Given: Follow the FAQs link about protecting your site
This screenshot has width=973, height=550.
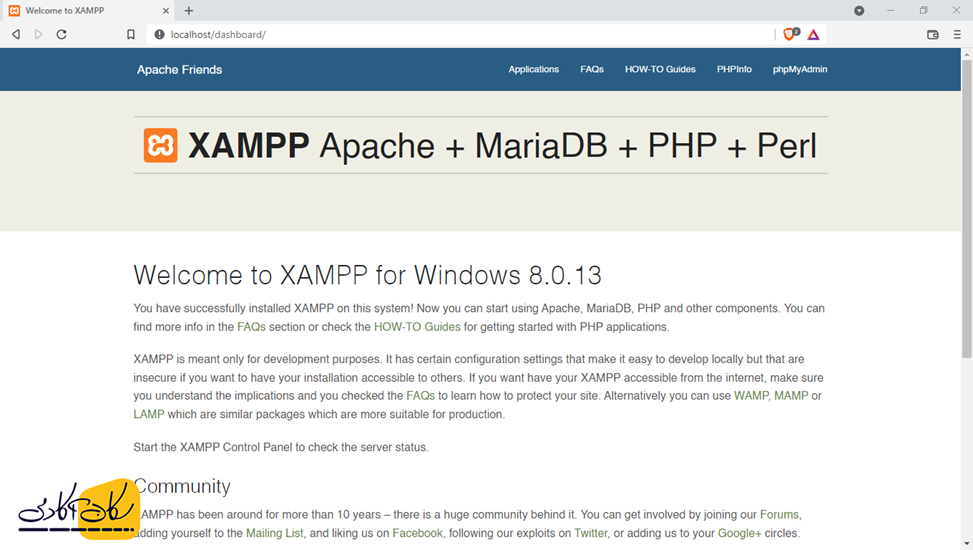Looking at the screenshot, I should 420,396.
